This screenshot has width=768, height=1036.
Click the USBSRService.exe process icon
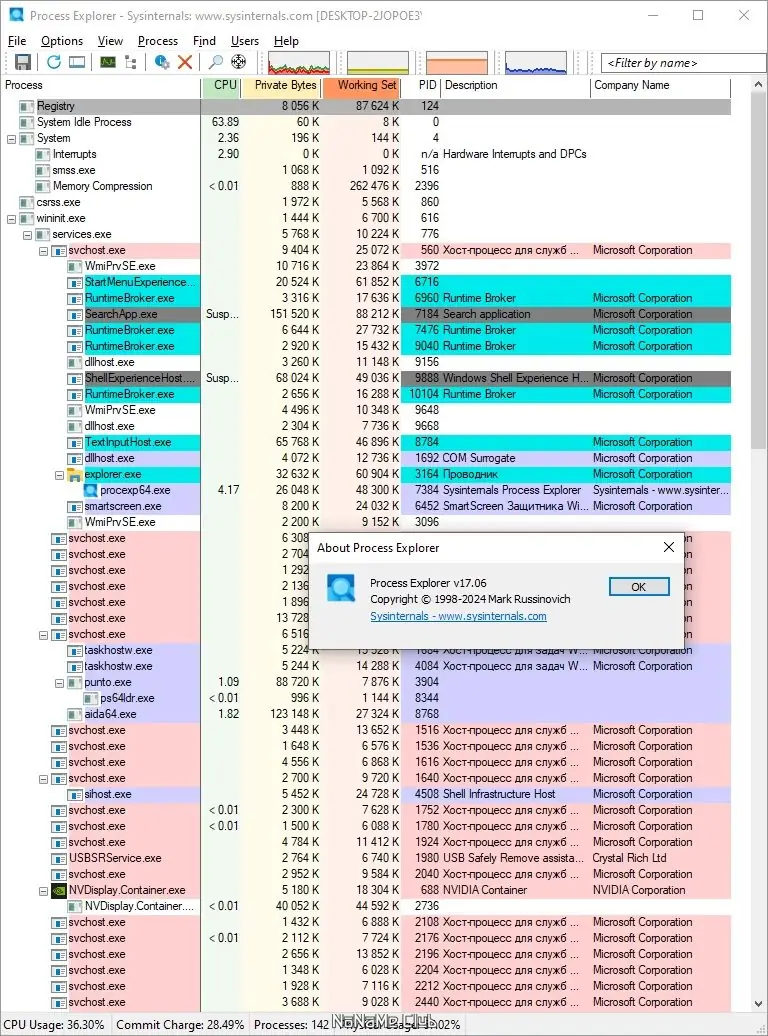click(59, 858)
